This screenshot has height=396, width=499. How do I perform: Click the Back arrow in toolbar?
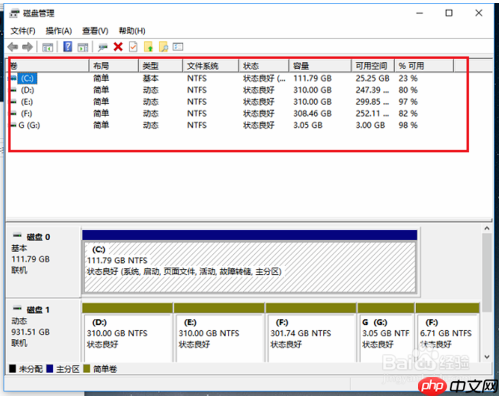pyautogui.click(x=13, y=47)
